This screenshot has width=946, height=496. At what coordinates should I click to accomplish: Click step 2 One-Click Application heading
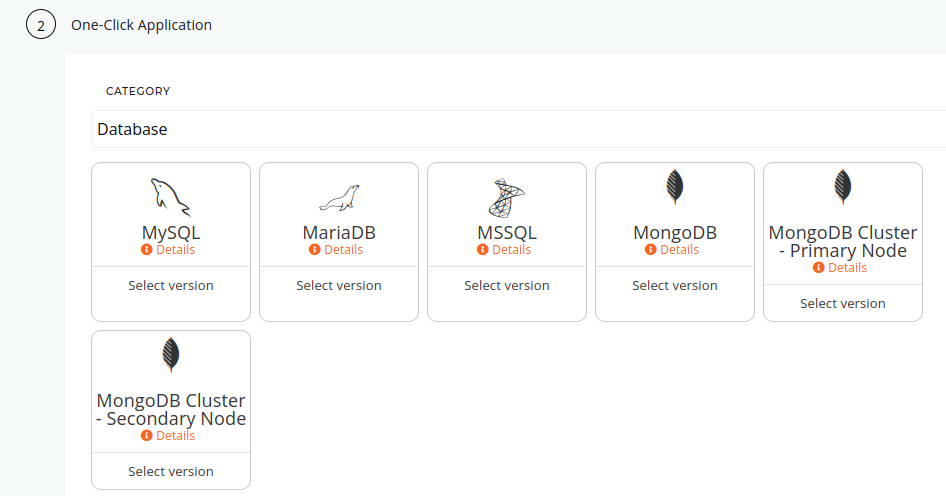[141, 25]
